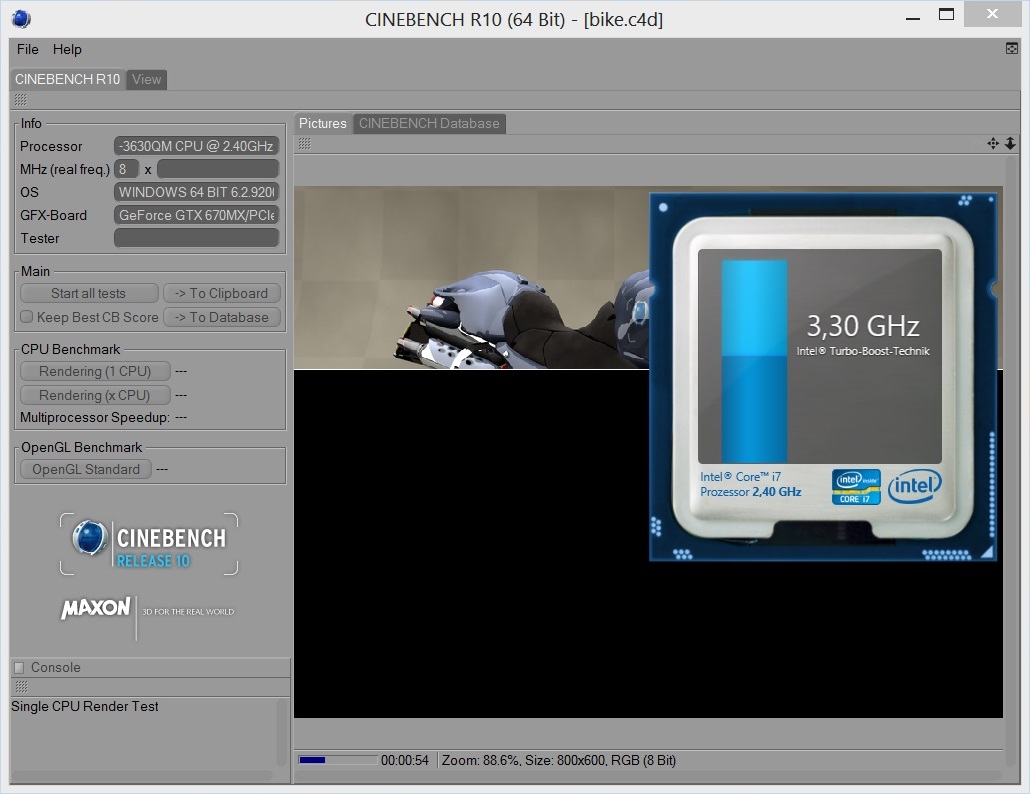Click the Turbo Boost frequency bar on gadget
Viewport: 1030px width, 794px height.
click(754, 361)
